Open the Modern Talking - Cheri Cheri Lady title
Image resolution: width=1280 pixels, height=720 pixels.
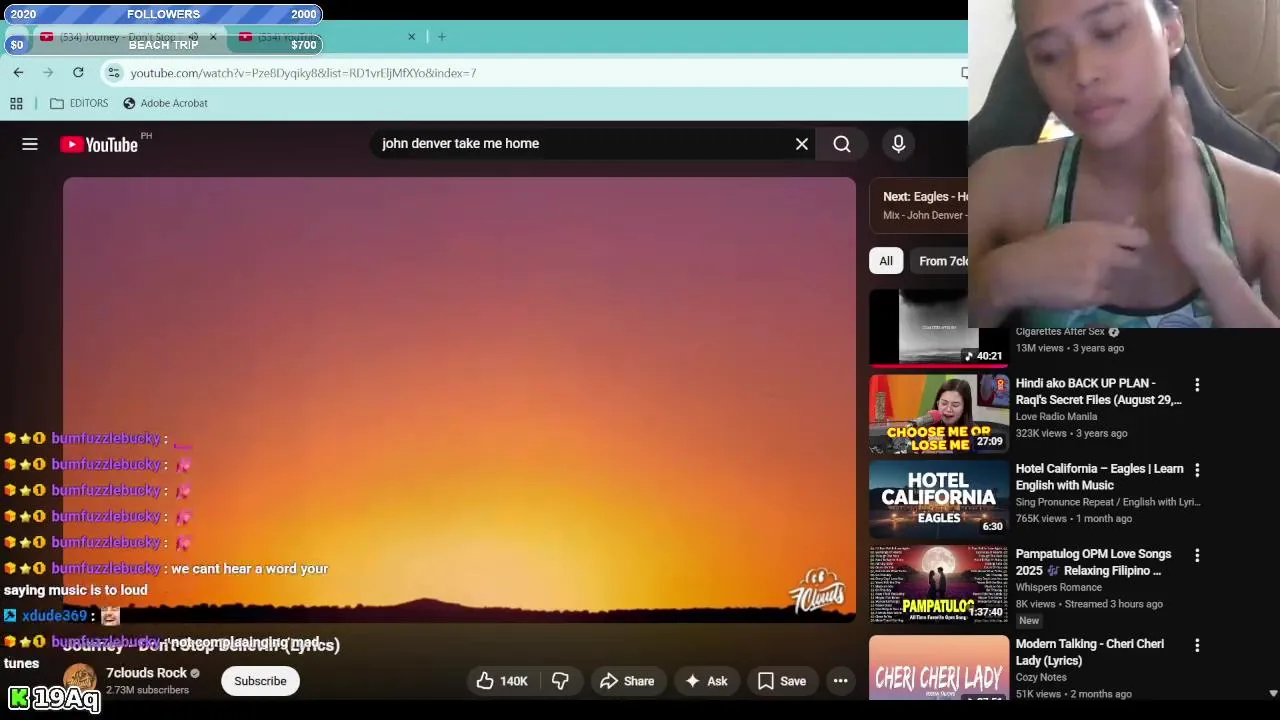point(1090,652)
